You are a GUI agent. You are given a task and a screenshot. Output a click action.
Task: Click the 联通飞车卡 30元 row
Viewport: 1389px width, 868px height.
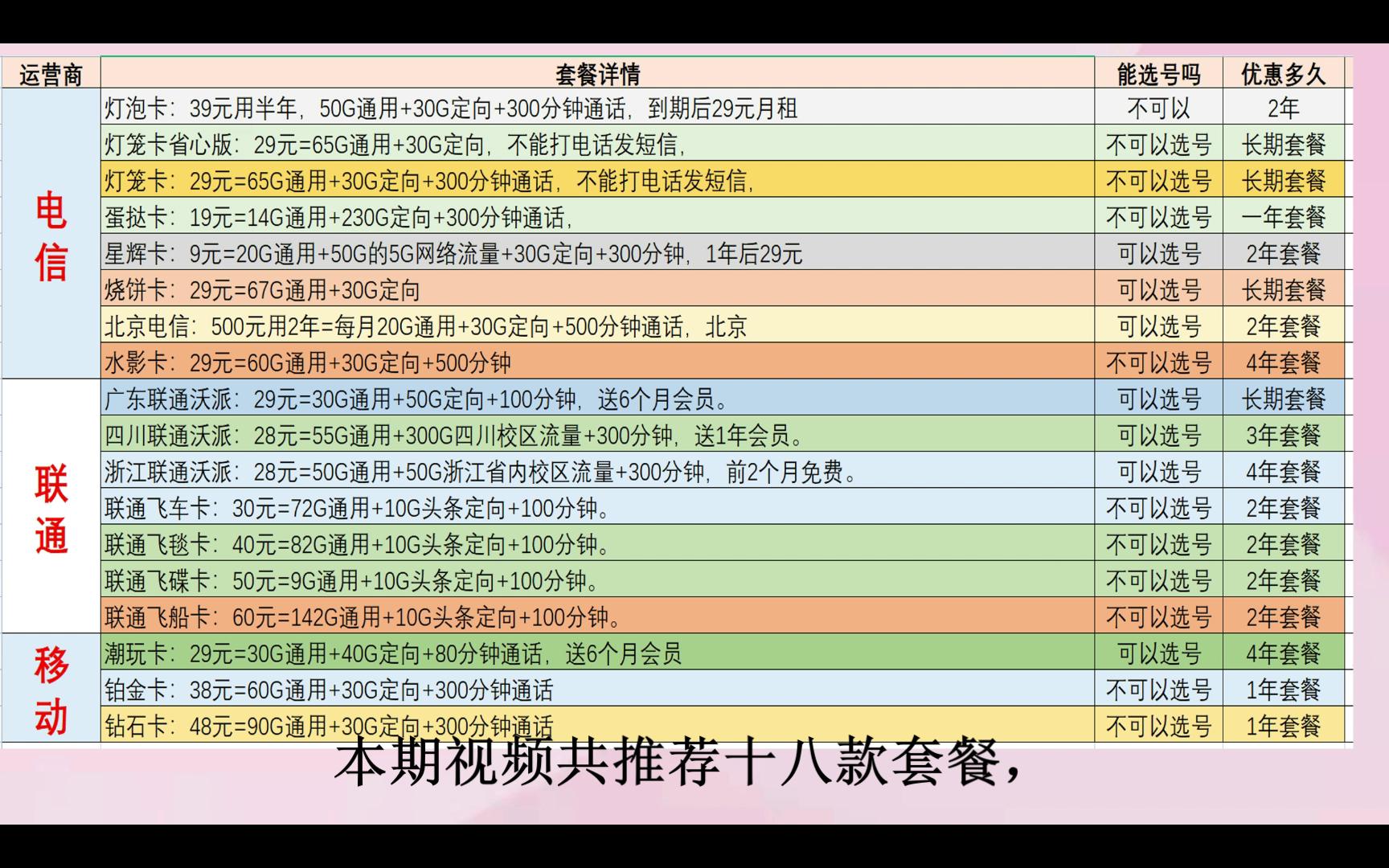point(597,507)
